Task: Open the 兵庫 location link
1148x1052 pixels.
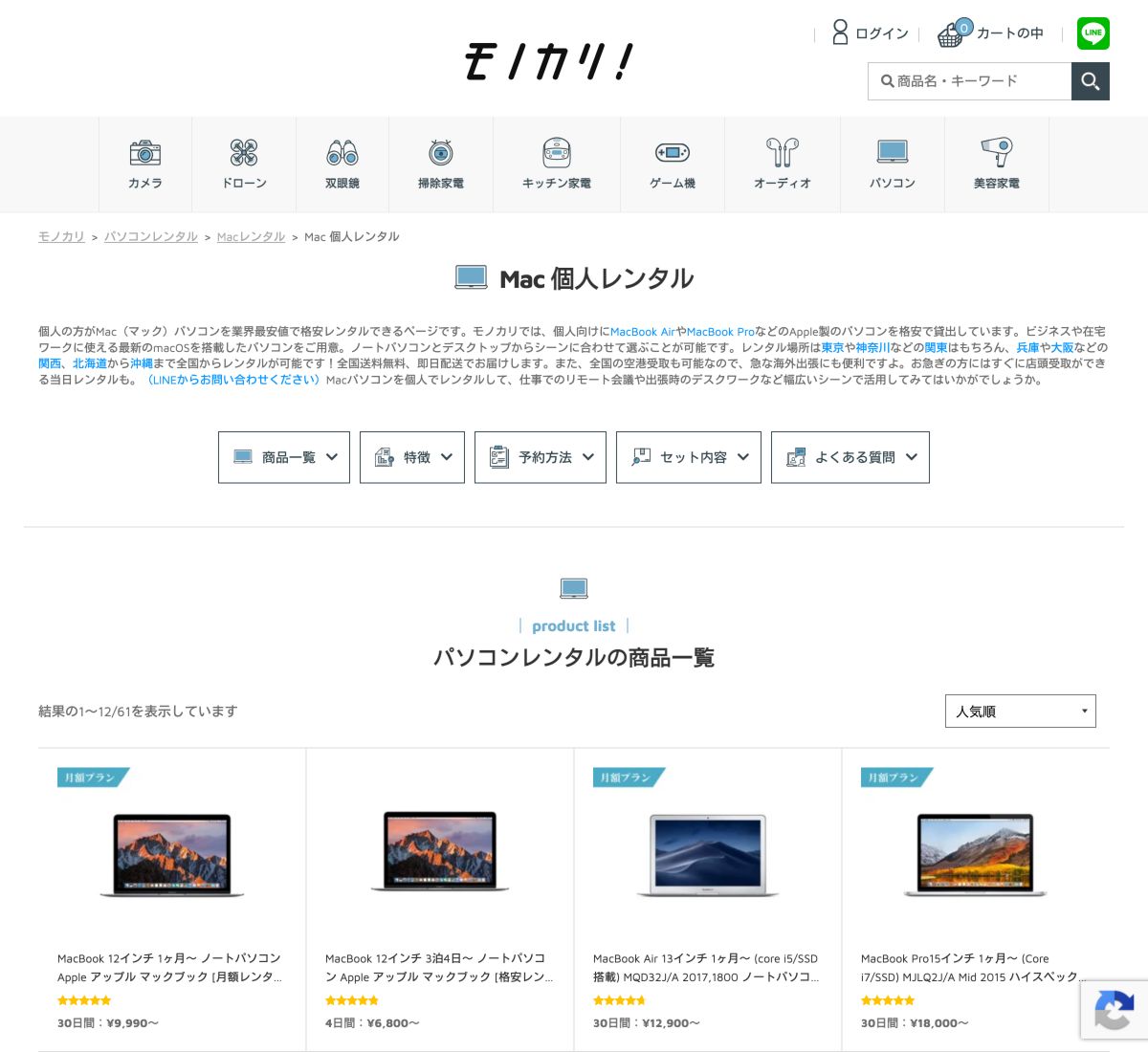Action: pos(1027,348)
